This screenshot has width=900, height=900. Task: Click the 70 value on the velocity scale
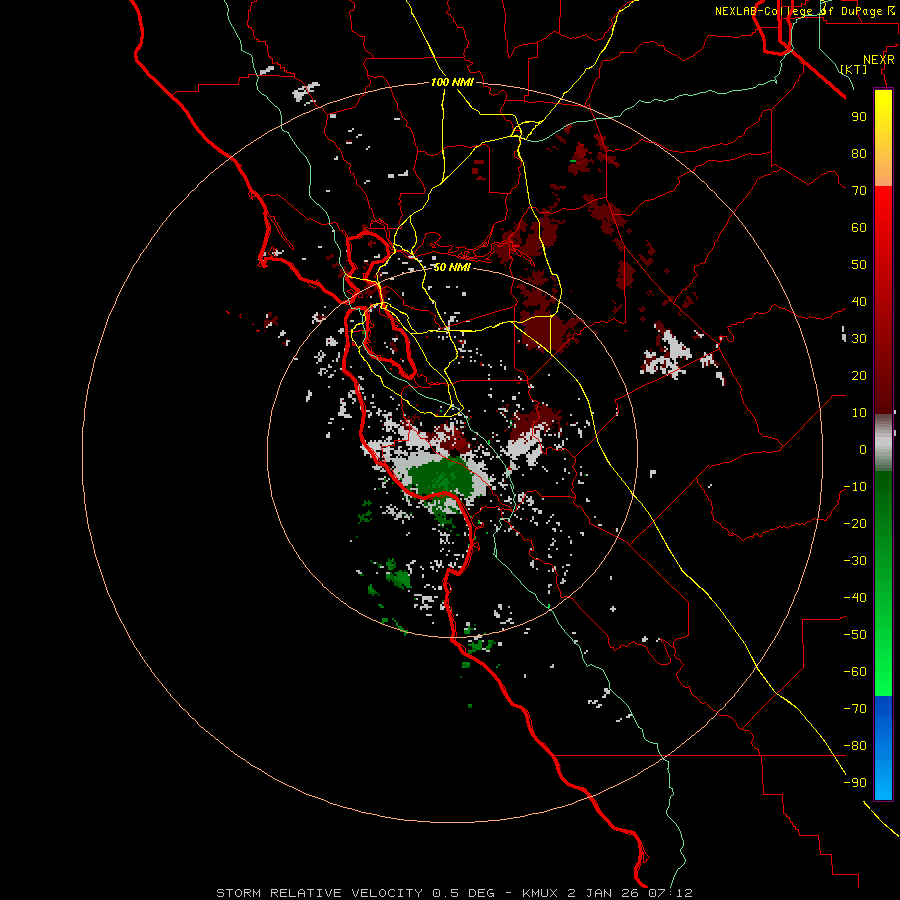(x=859, y=191)
